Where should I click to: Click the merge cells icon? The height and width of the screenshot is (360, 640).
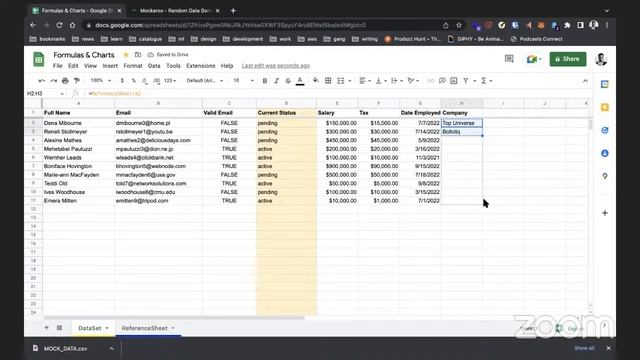(x=340, y=81)
